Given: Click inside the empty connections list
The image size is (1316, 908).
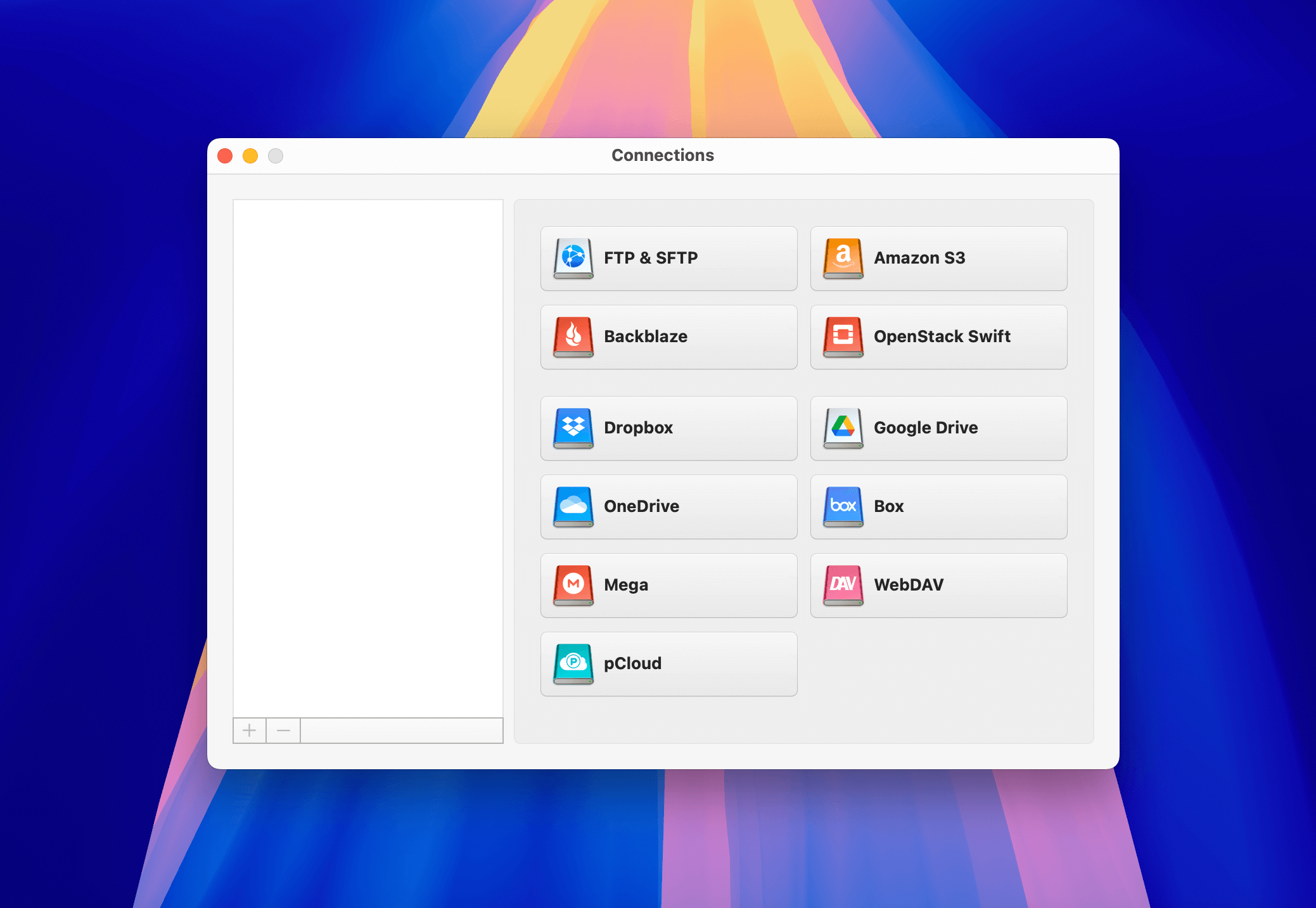Looking at the screenshot, I should coord(368,459).
